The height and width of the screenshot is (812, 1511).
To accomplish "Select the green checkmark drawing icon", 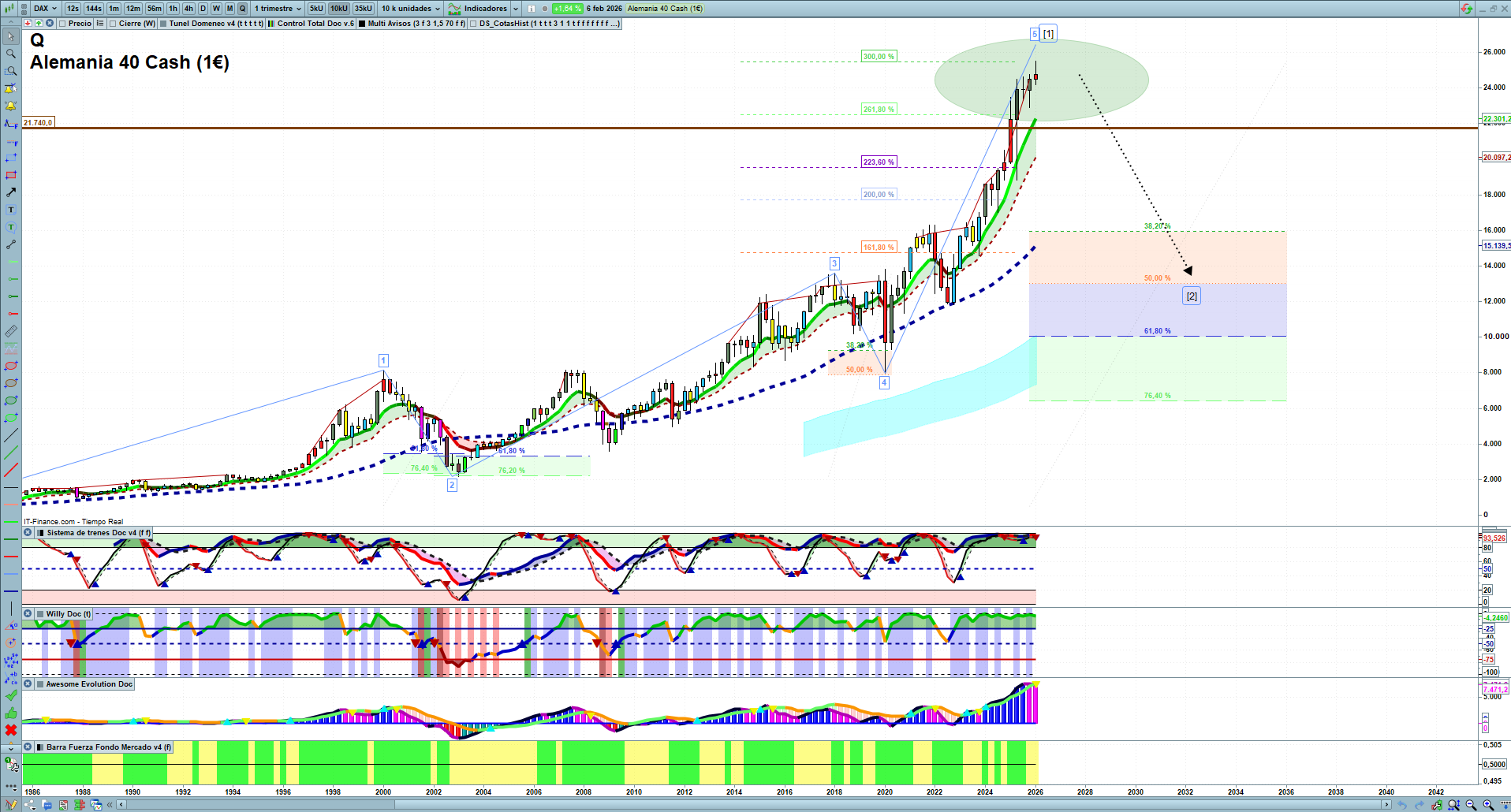I will [11, 695].
